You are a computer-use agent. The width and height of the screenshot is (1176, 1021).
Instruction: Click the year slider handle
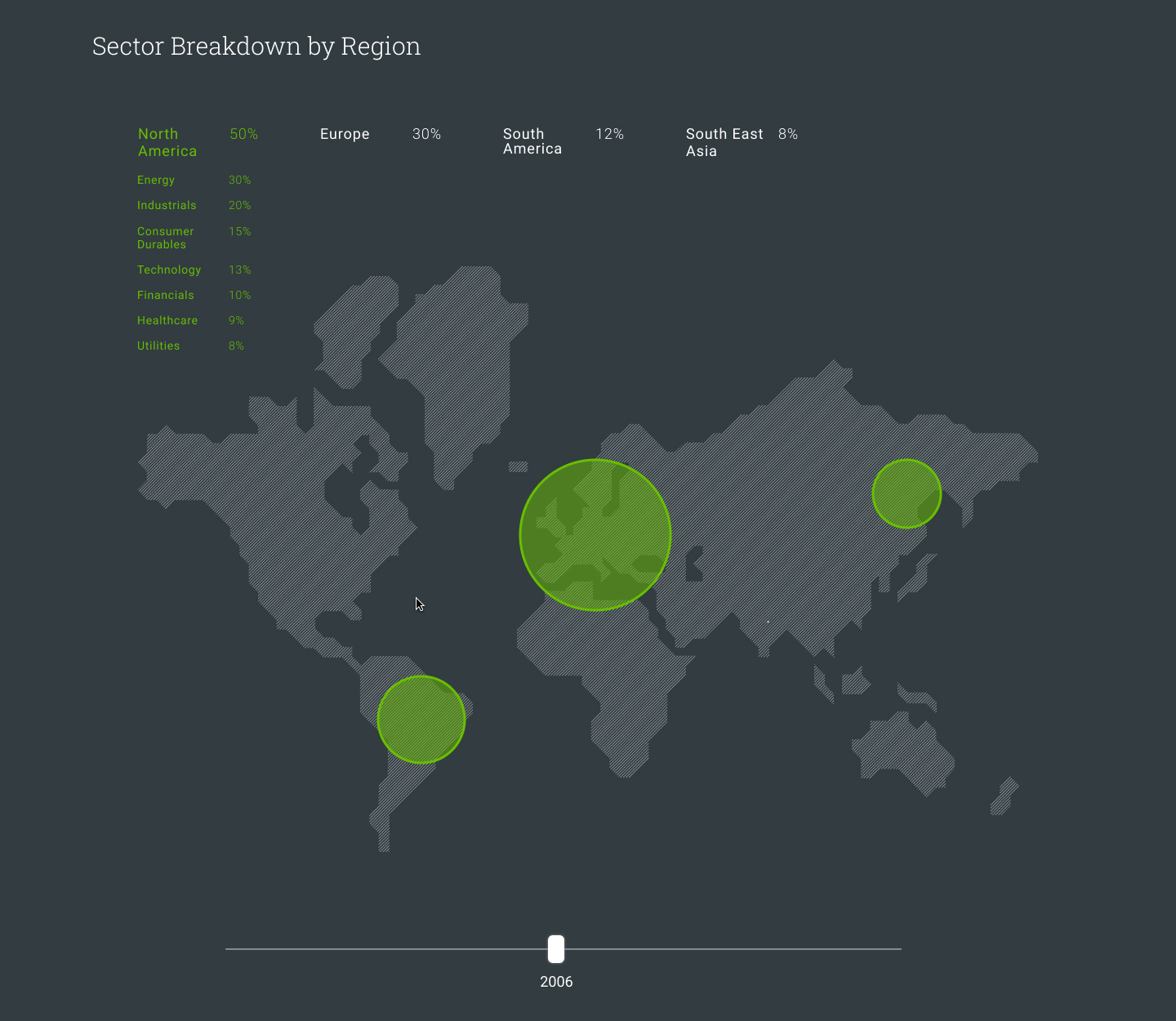coord(556,949)
